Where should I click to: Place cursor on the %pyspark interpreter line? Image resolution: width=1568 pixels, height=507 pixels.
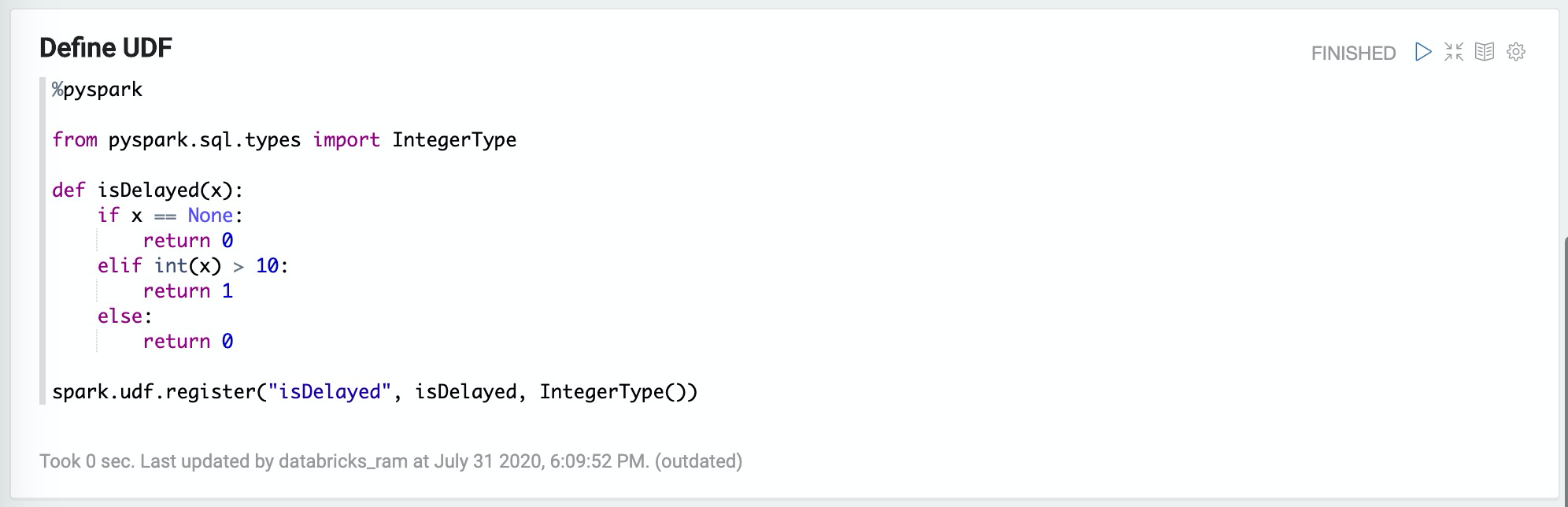pyautogui.click(x=98, y=90)
